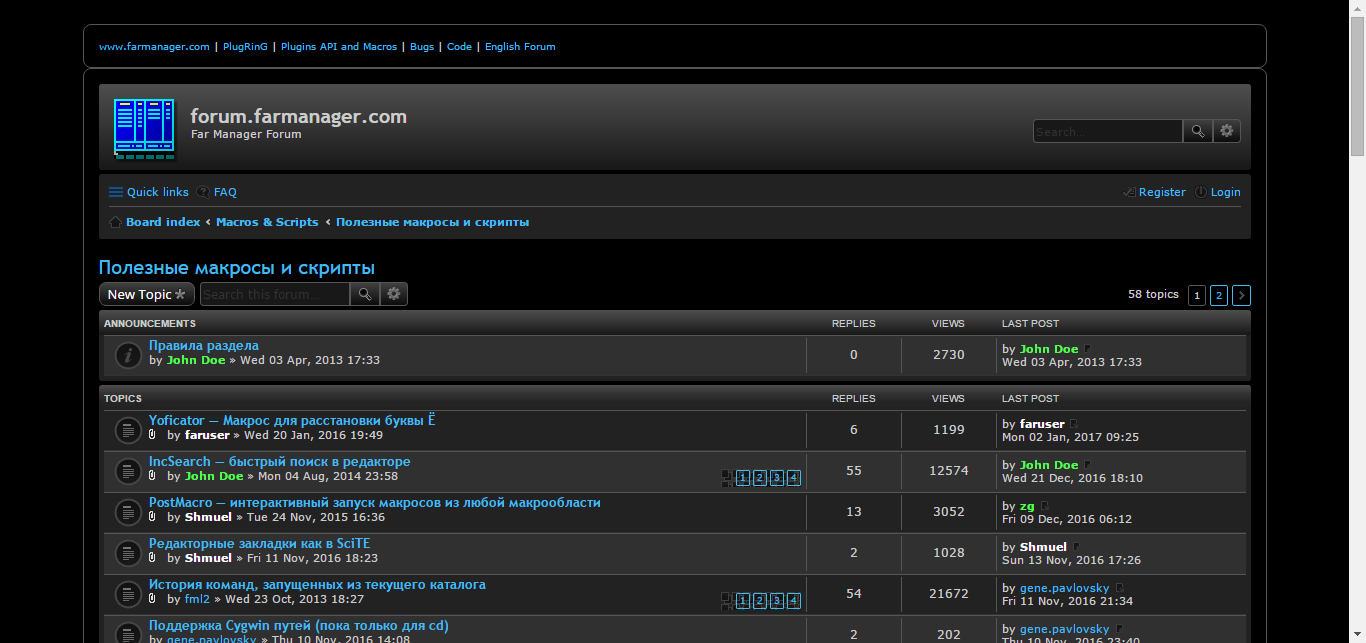1366x643 pixels.
Task: Go to next topics page via arrow
Action: point(1241,295)
